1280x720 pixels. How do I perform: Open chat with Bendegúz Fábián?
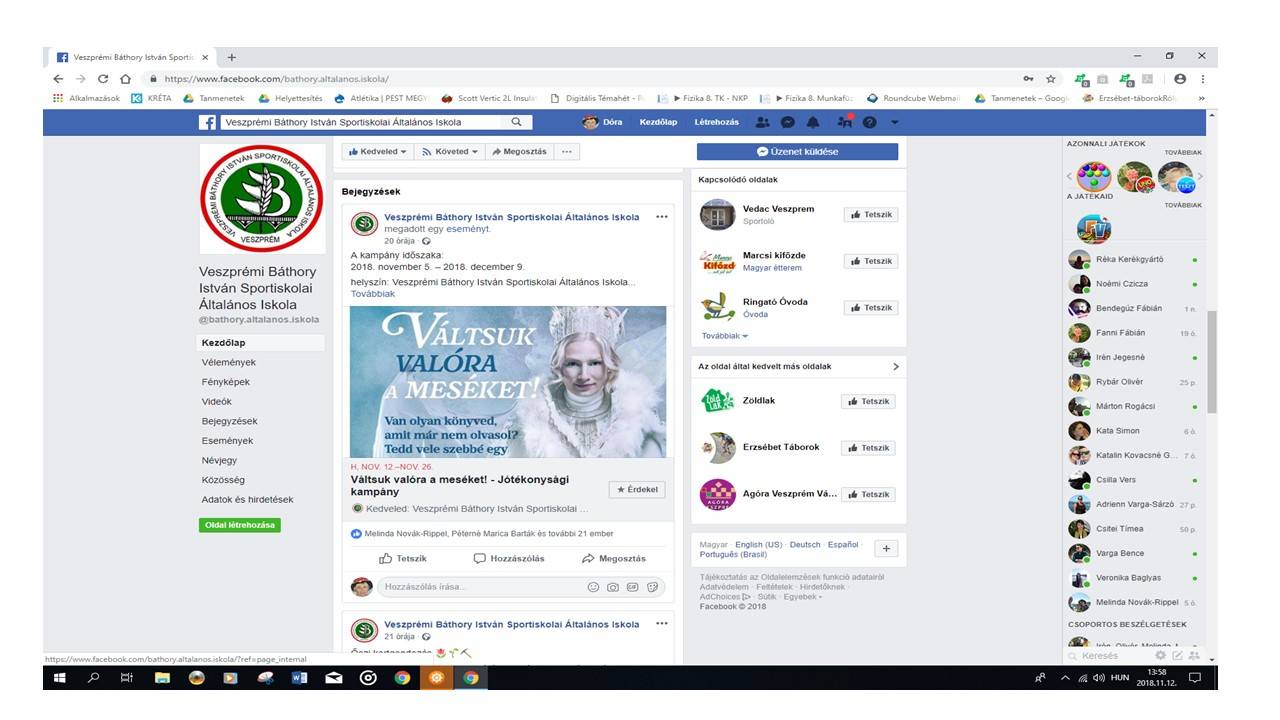[x=1133, y=308]
